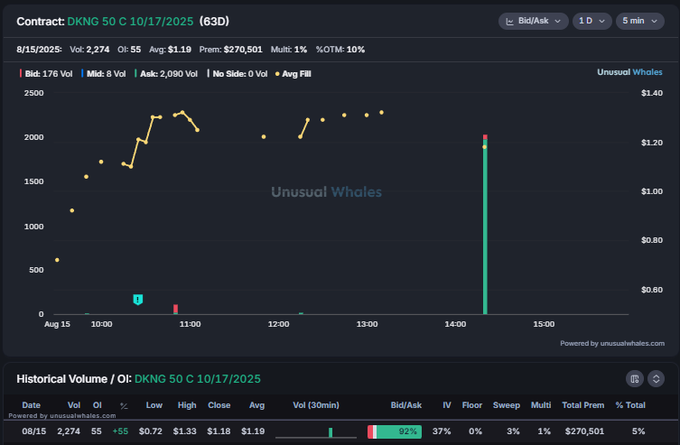Click the avg fill dot at chart start
Image resolution: width=680 pixels, height=445 pixels.
tap(57, 260)
